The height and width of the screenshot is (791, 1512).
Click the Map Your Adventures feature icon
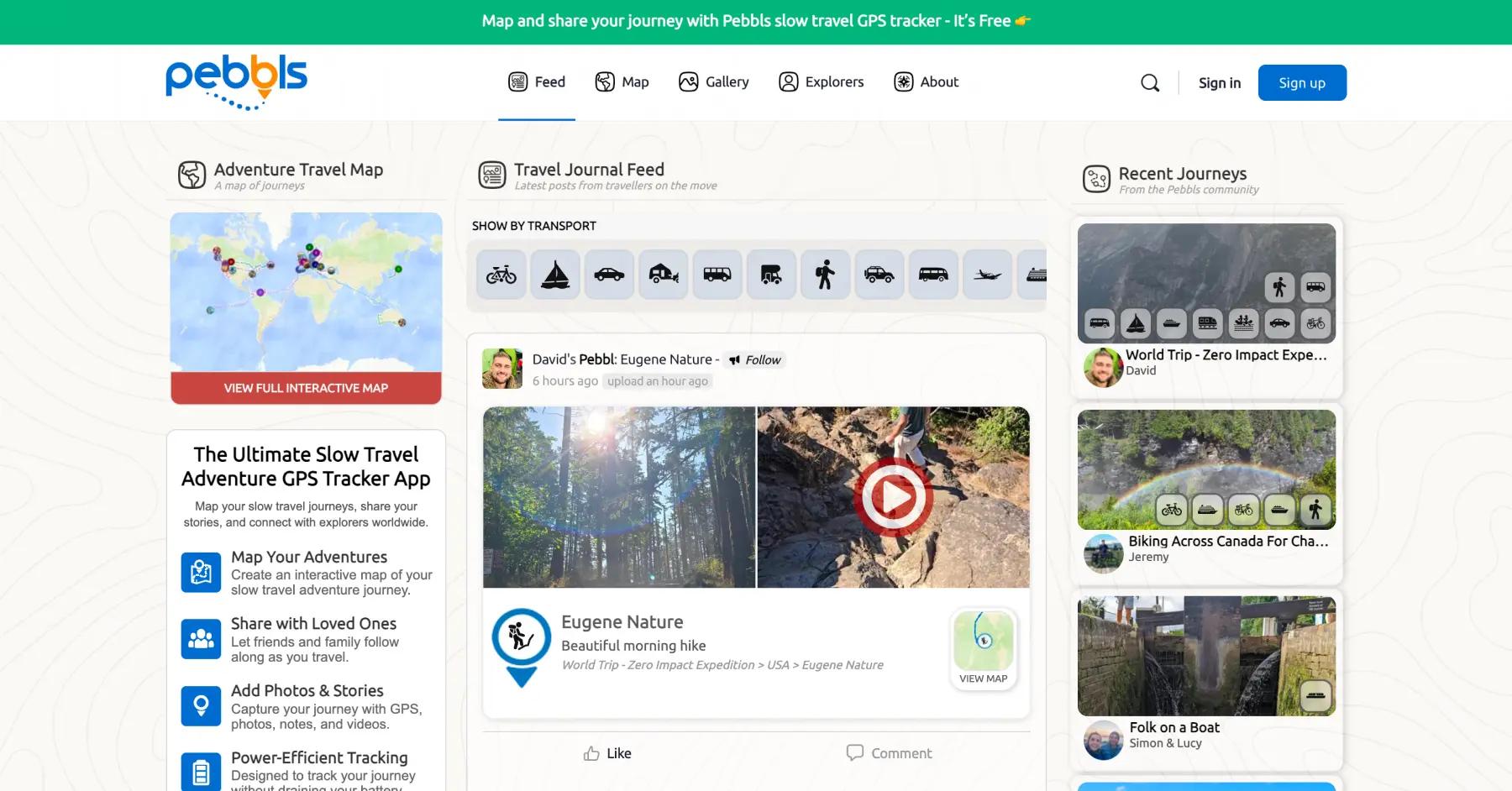[x=201, y=573]
